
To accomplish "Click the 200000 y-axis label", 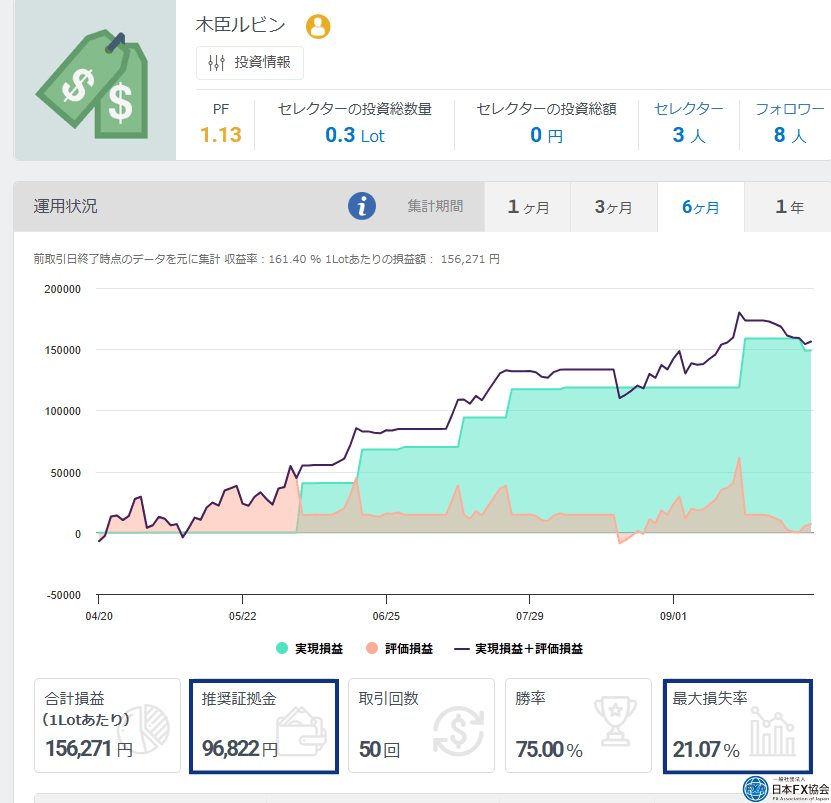I will [63, 289].
